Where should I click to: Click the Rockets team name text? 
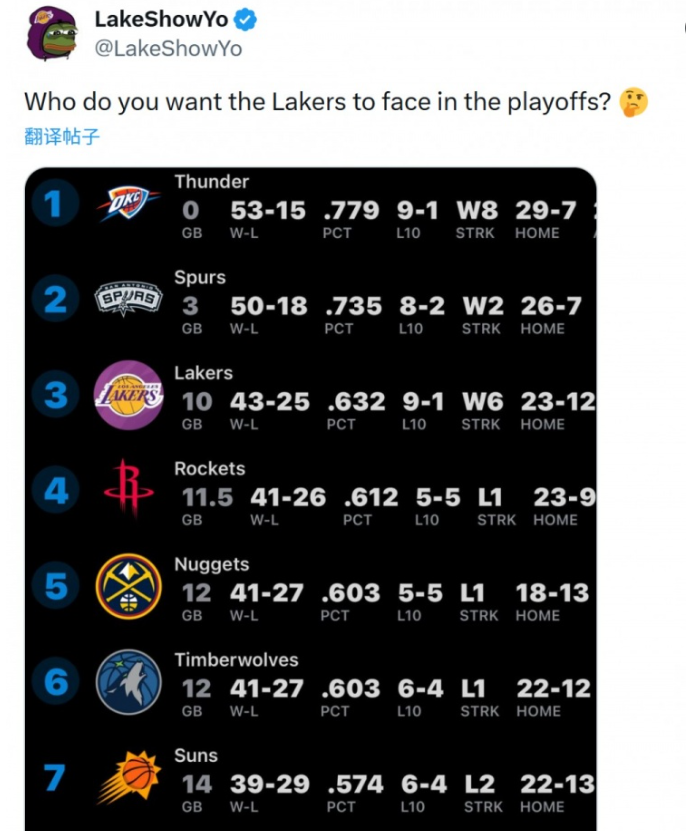click(209, 469)
